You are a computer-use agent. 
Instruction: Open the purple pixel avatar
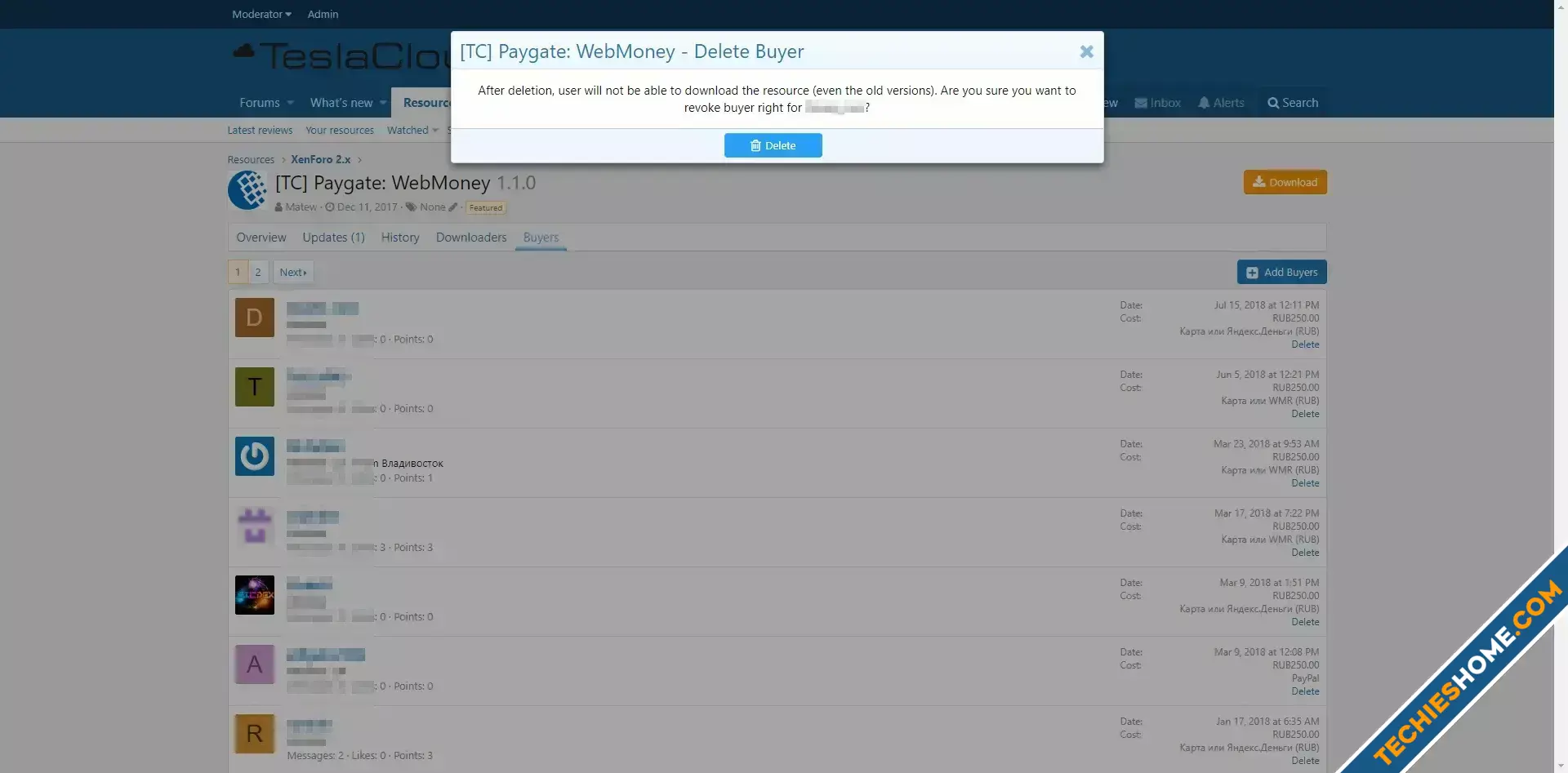255,526
